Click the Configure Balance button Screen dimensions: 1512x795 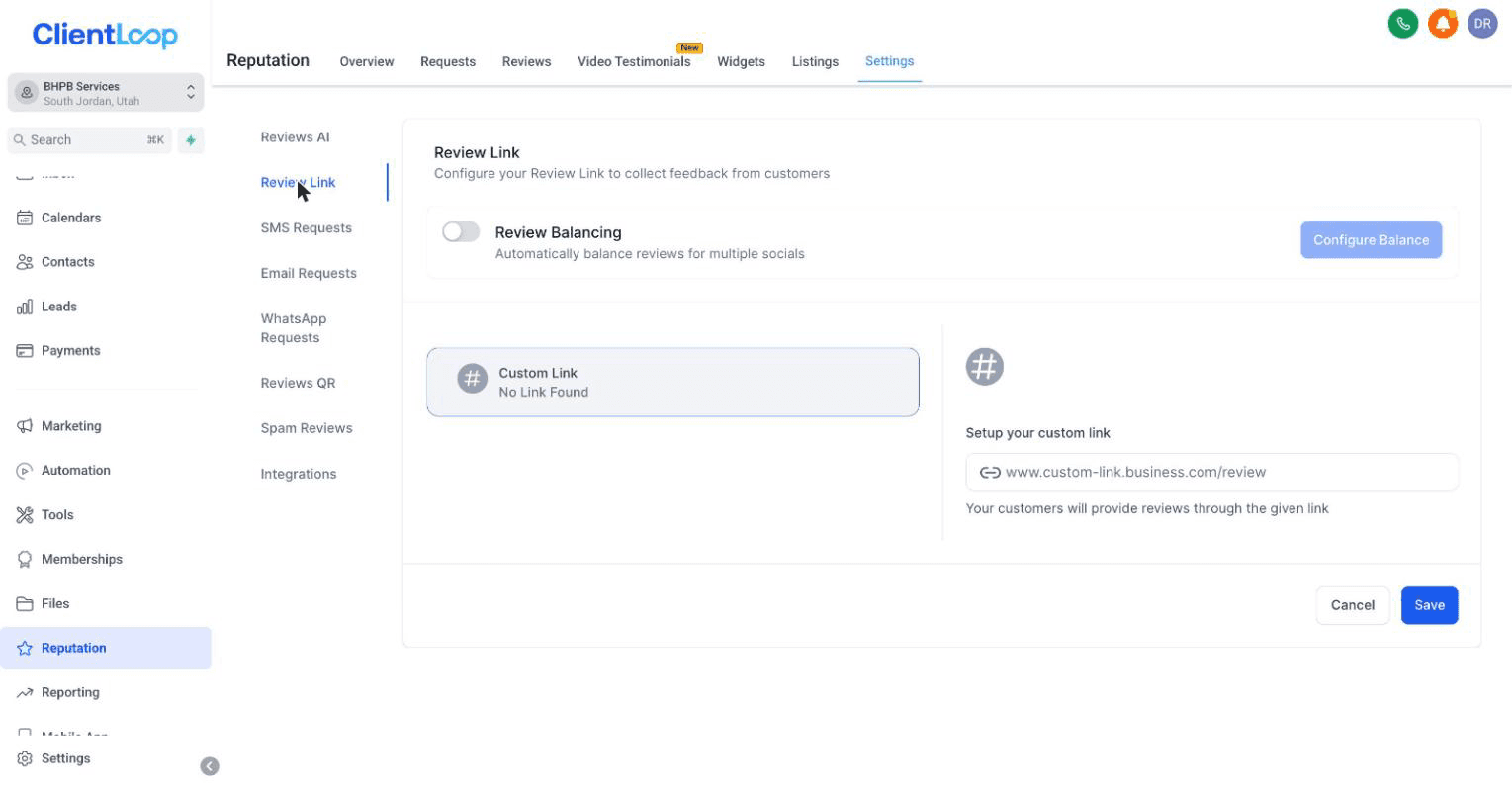coord(1371,240)
